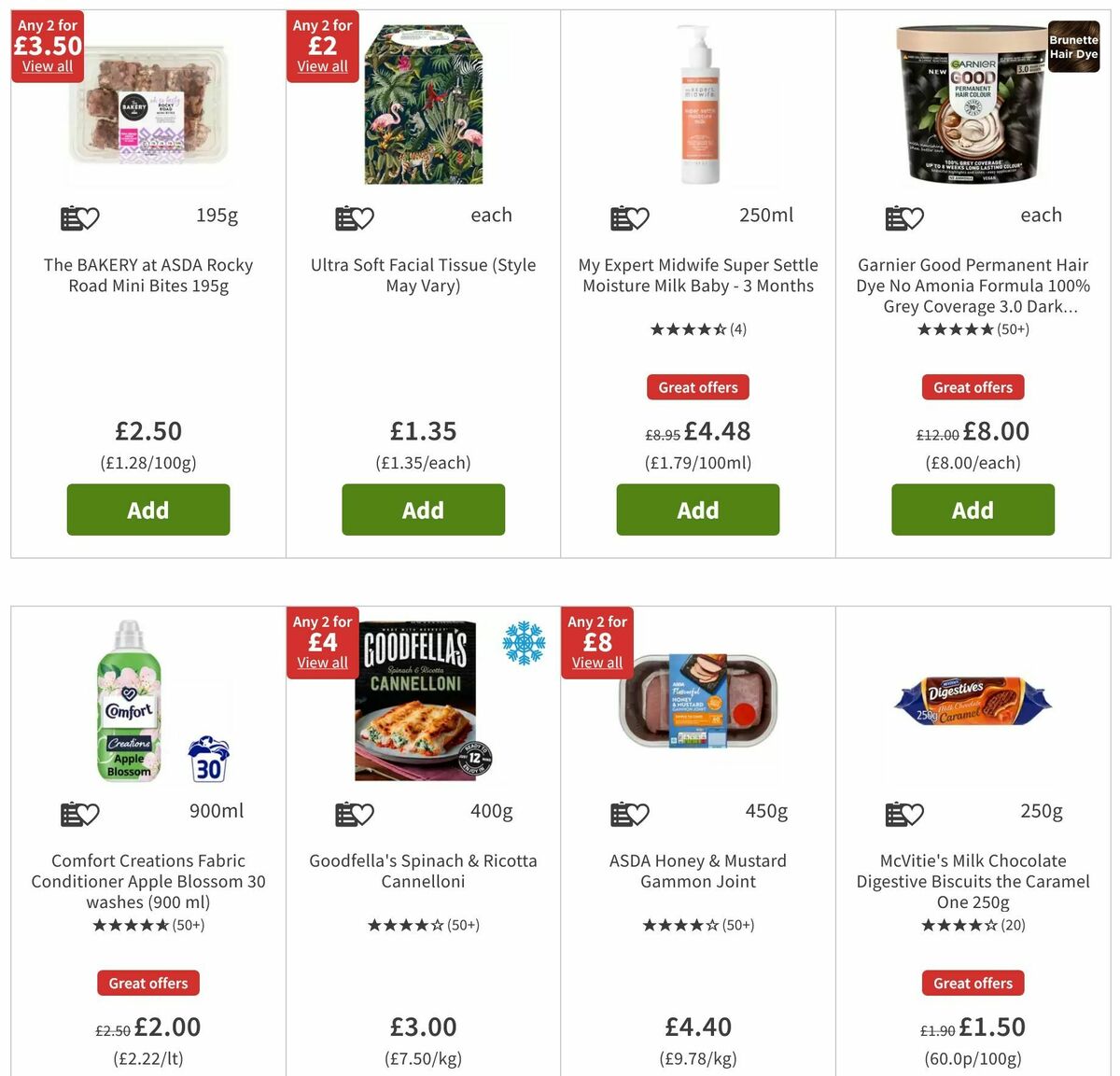The width and height of the screenshot is (1120, 1076).
Task: View all Any 2 for £8 deals
Action: click(x=596, y=663)
